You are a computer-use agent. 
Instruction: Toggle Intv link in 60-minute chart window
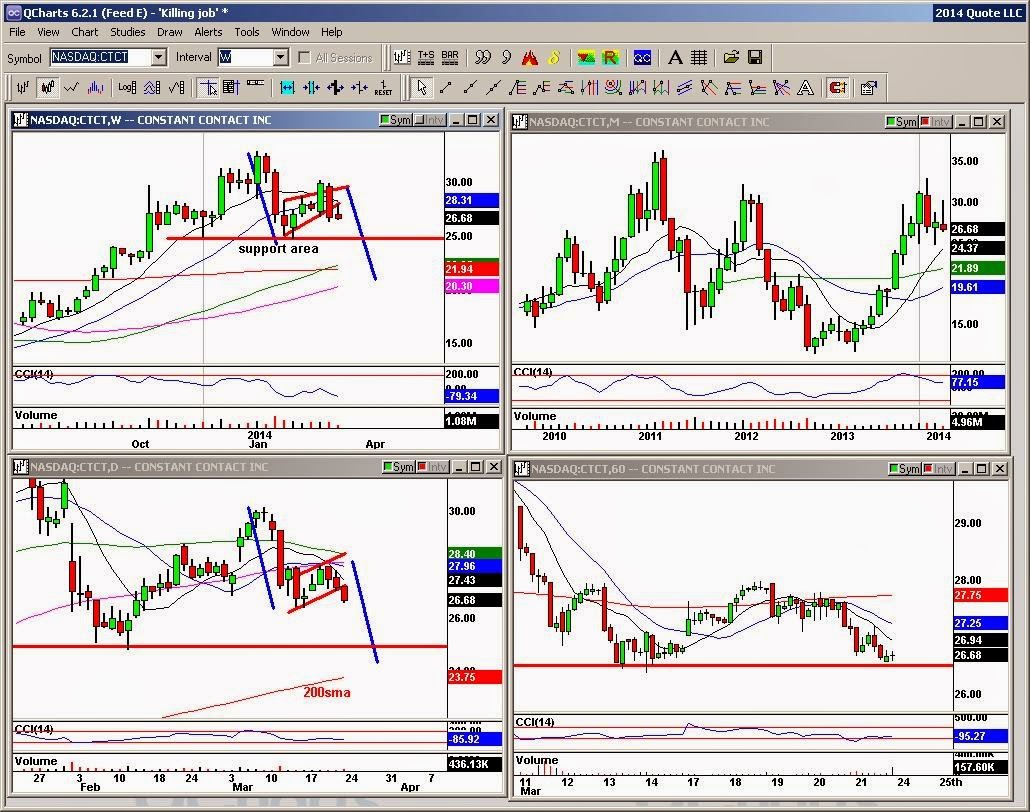pyautogui.click(x=938, y=468)
